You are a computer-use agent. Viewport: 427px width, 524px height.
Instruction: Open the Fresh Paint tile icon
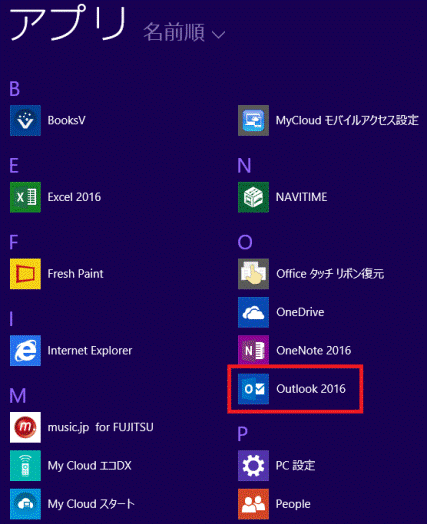[25, 274]
